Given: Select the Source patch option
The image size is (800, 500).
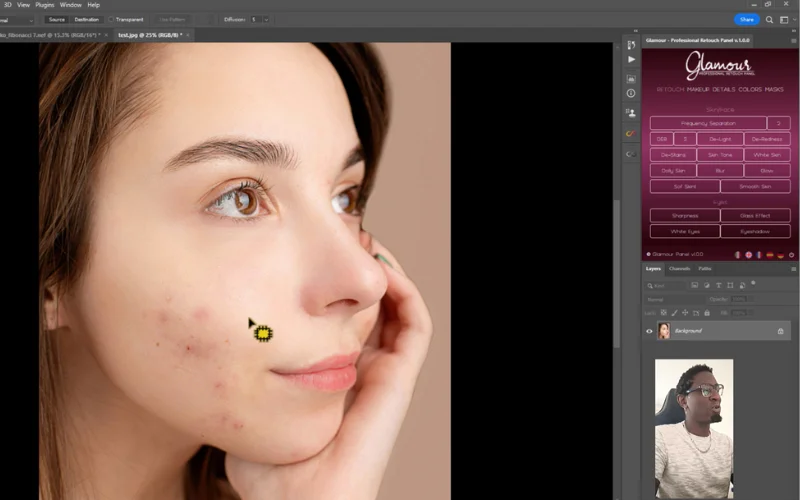Looking at the screenshot, I should (x=56, y=19).
